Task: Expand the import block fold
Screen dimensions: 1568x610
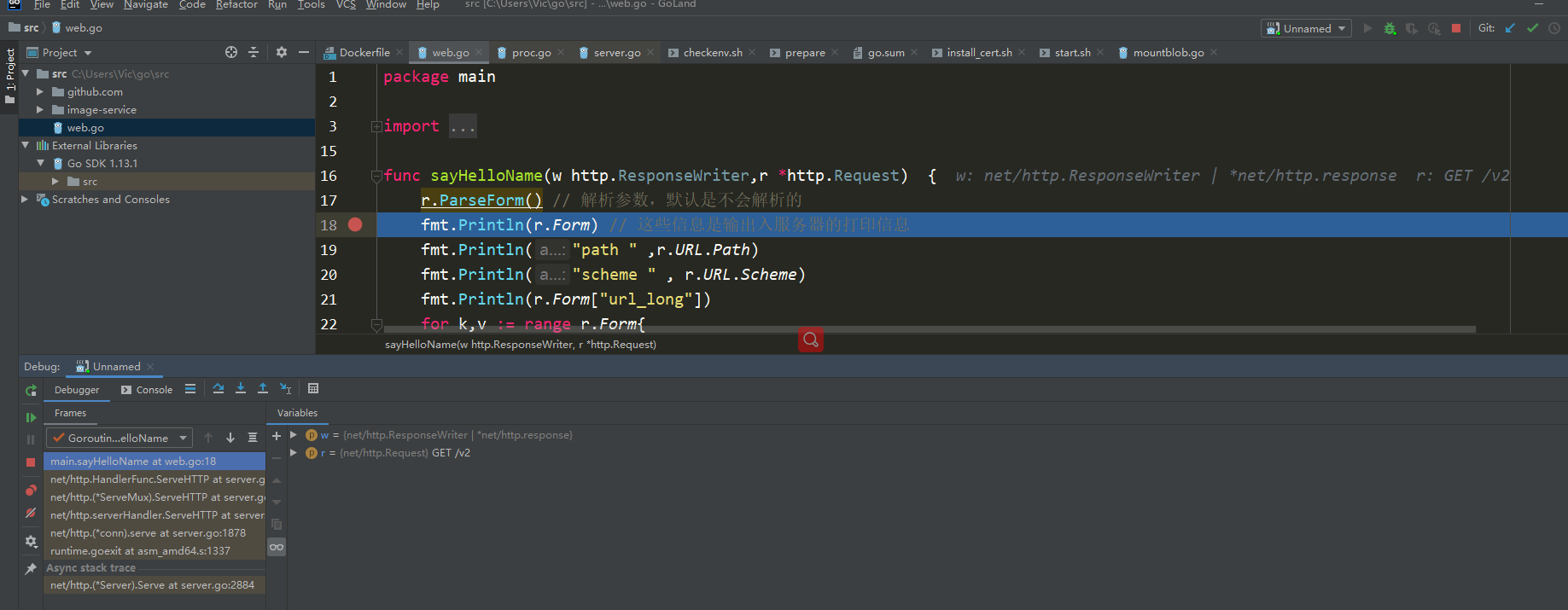Action: point(376,127)
